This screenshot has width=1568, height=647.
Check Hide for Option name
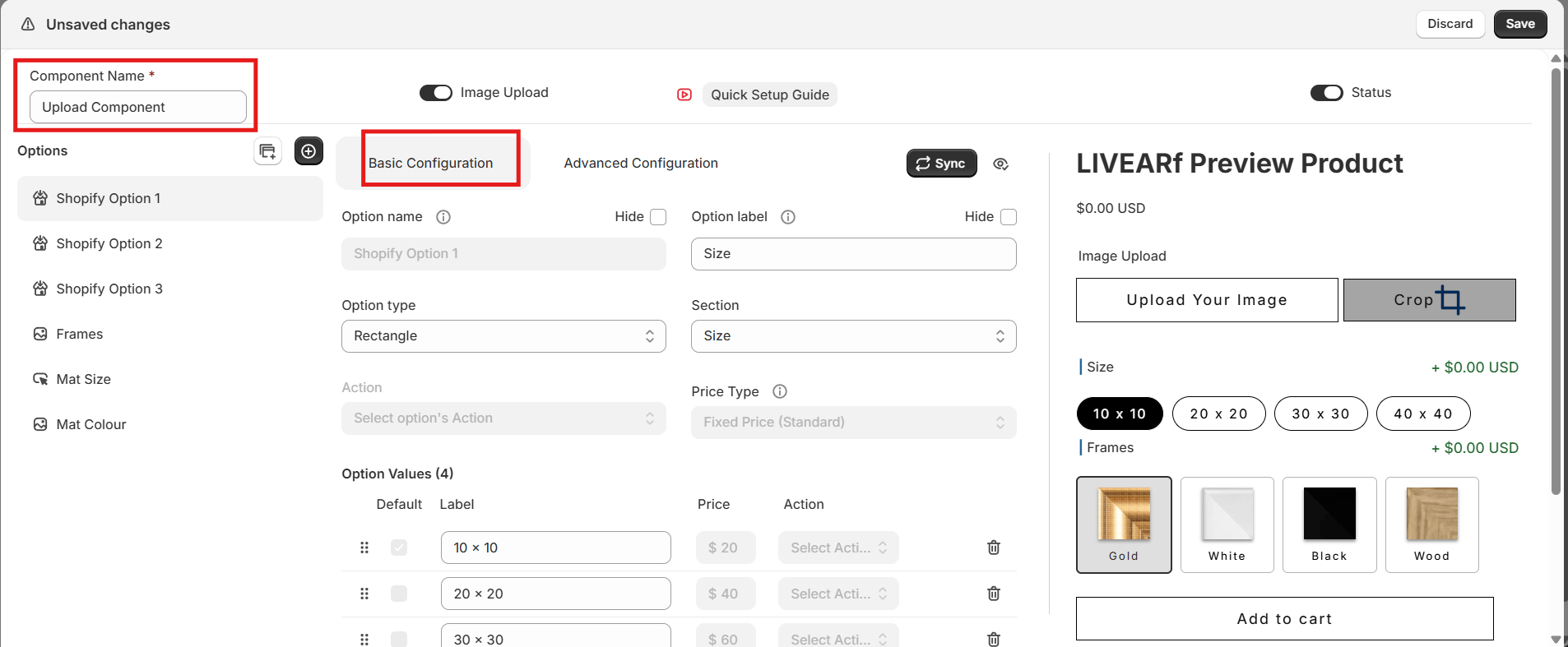click(658, 217)
